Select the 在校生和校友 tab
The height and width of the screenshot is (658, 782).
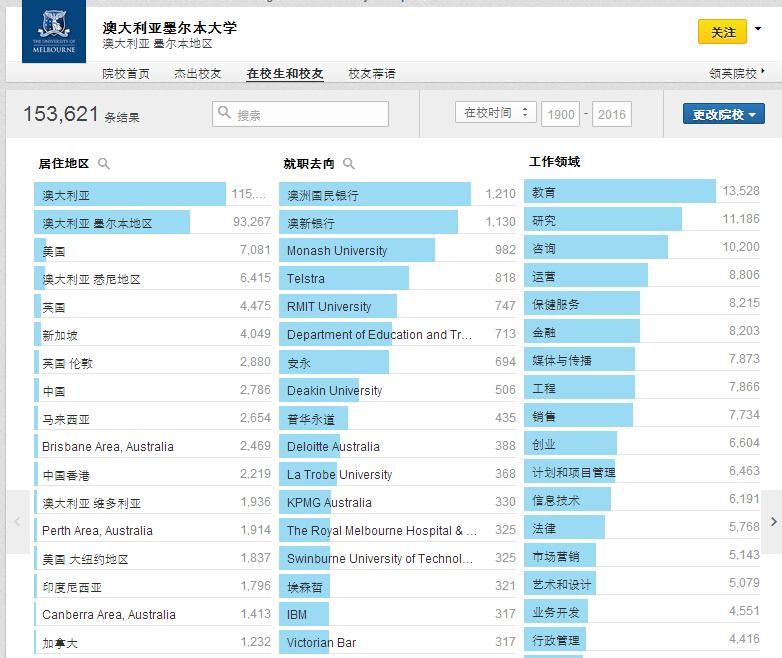coord(285,74)
